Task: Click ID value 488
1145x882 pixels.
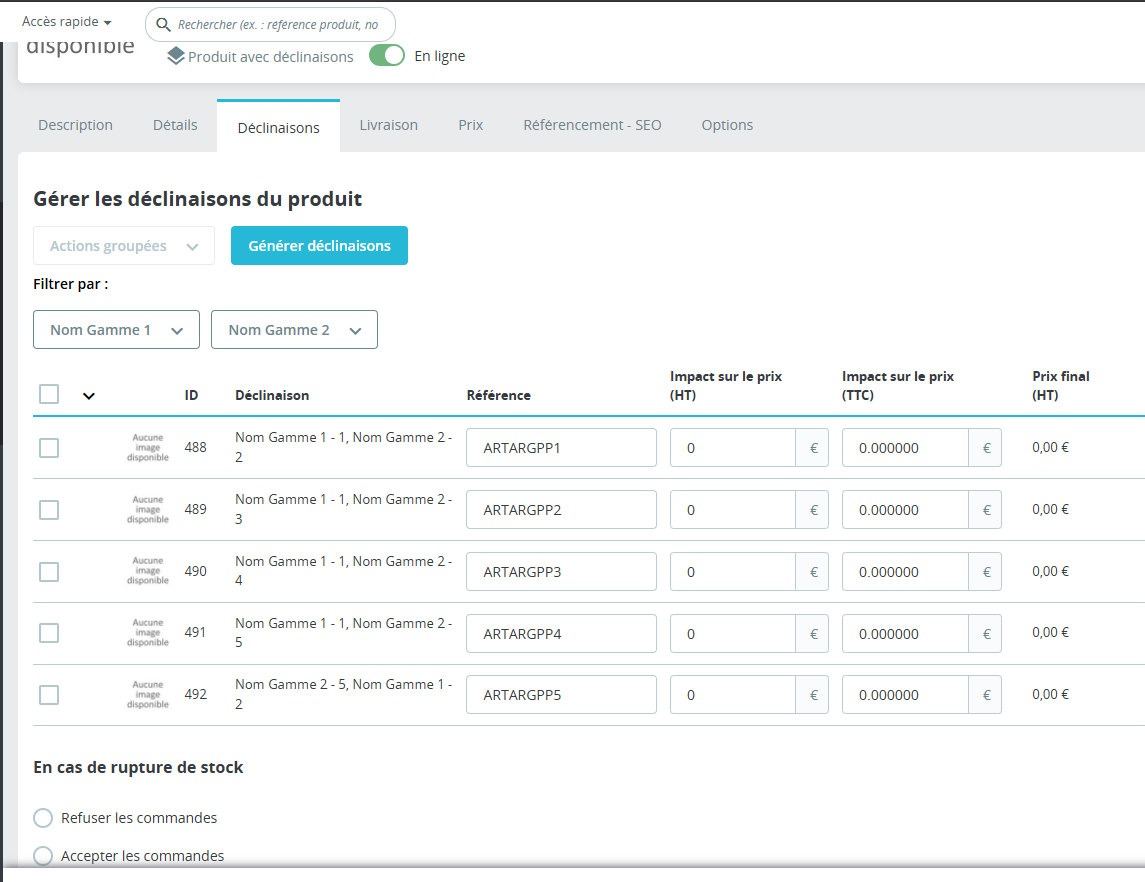Action: [x=196, y=447]
